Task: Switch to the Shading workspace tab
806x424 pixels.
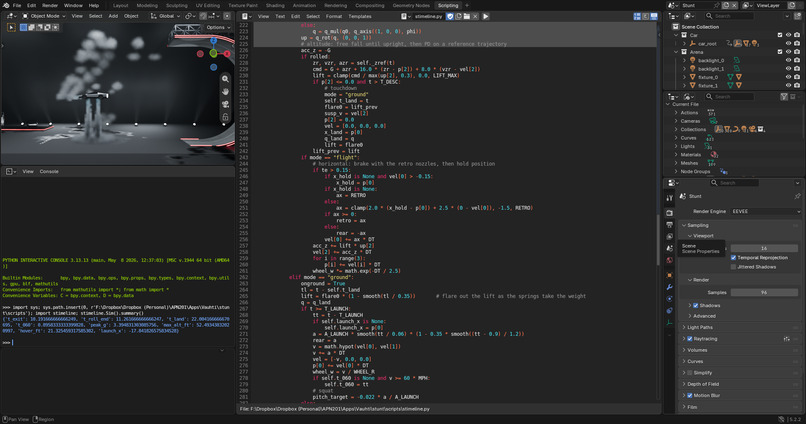Action: point(275,5)
